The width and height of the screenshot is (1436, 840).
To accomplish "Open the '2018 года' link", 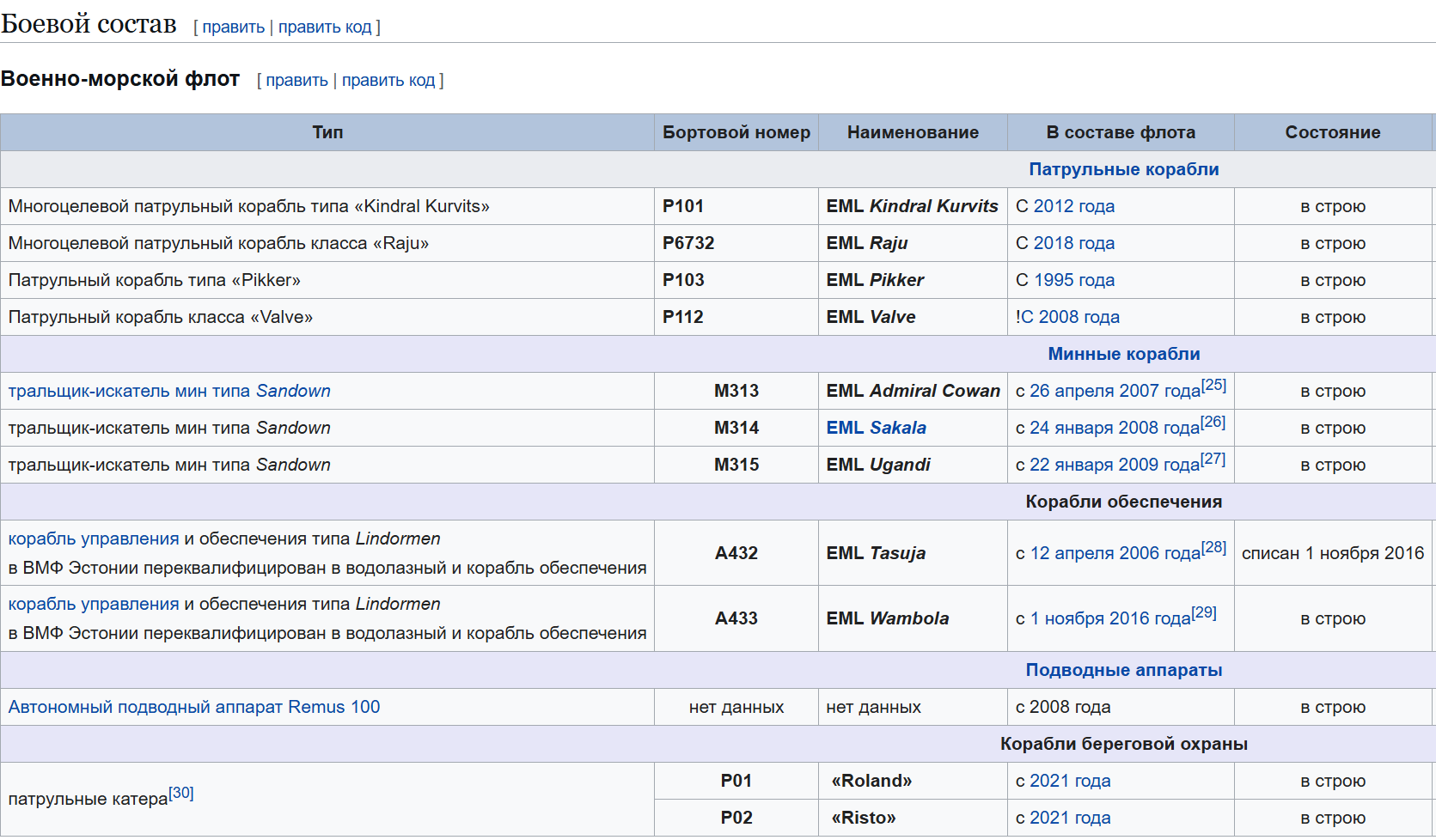I will [1073, 243].
